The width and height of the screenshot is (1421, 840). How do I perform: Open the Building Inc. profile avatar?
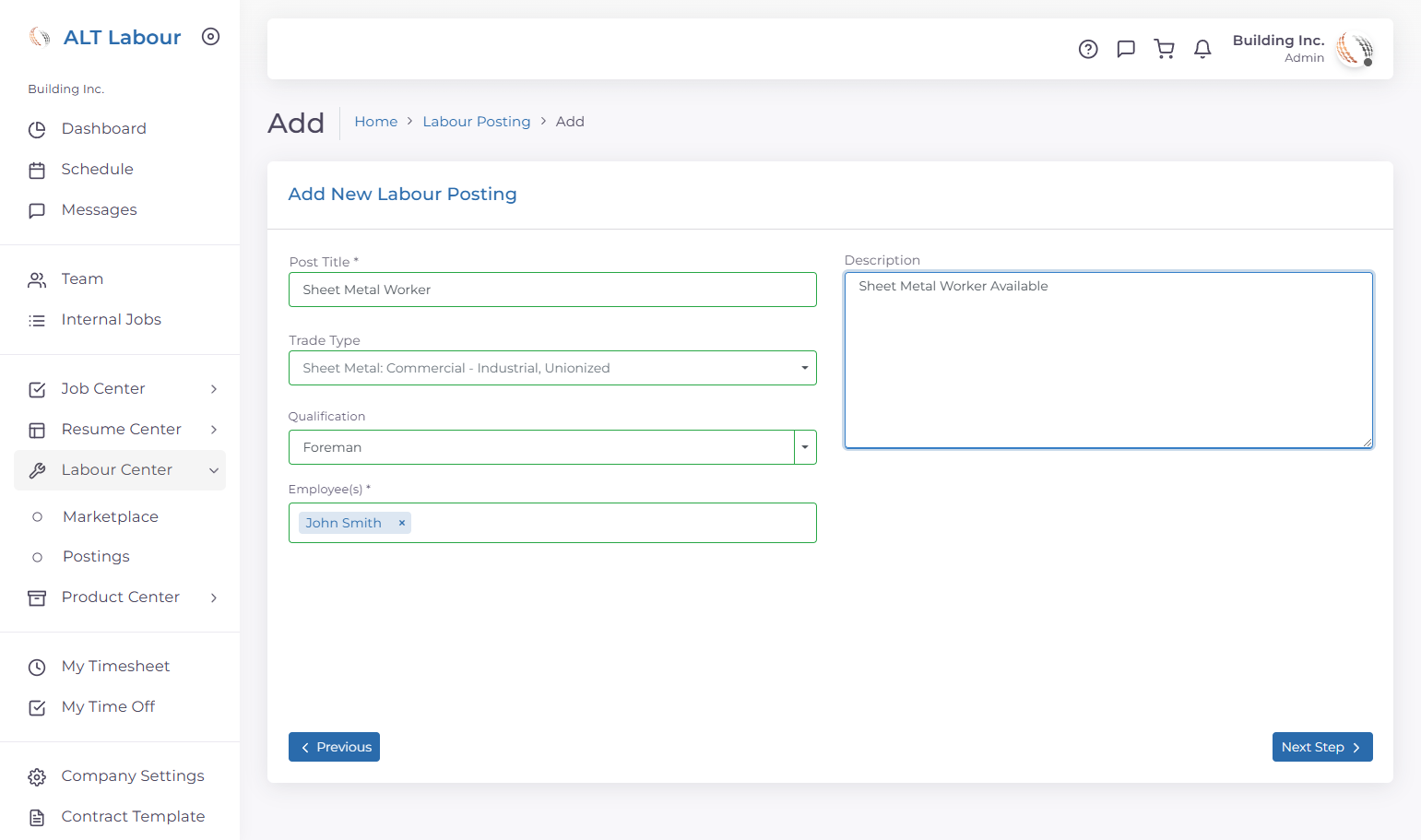(1355, 49)
